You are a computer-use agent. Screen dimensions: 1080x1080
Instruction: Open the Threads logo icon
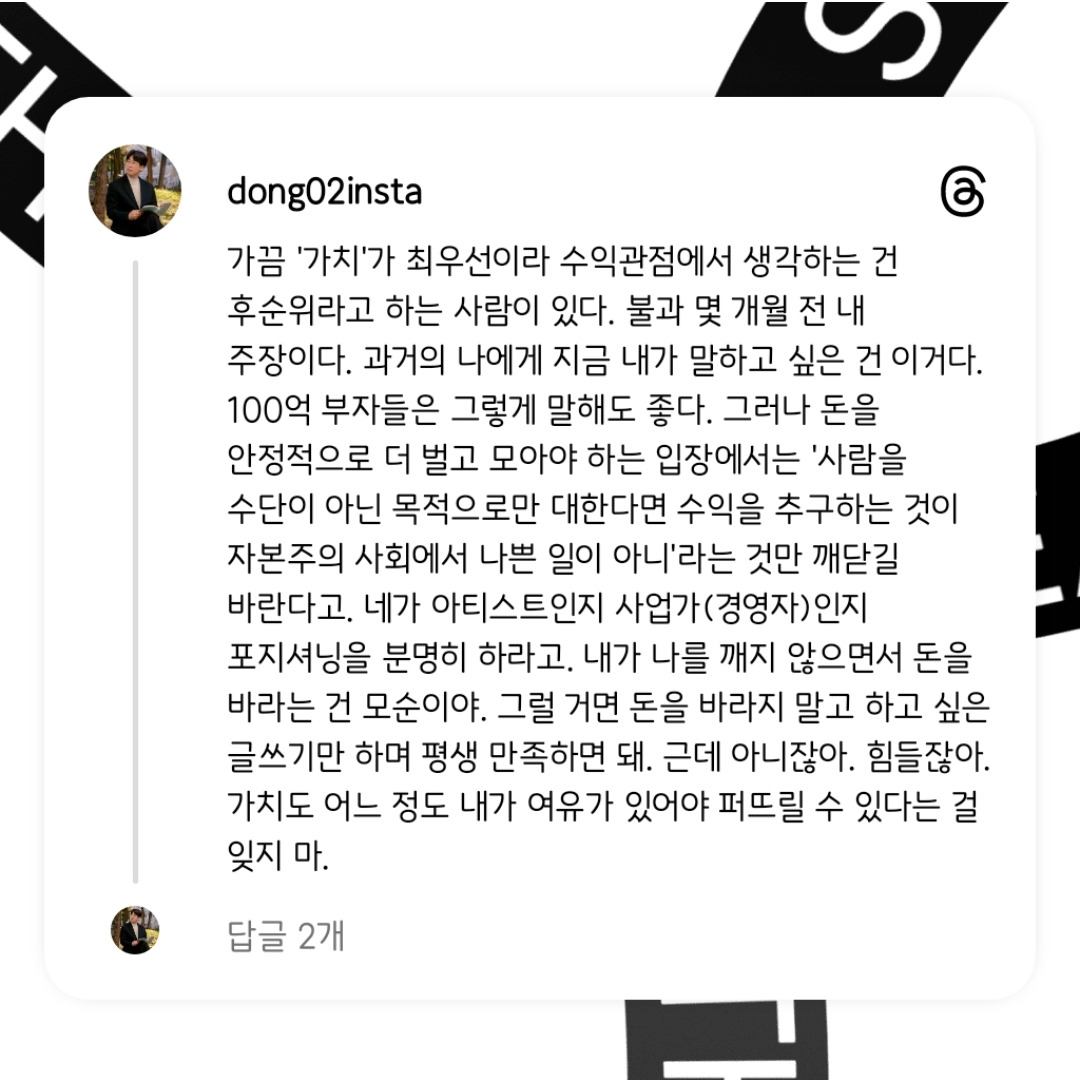[x=963, y=191]
